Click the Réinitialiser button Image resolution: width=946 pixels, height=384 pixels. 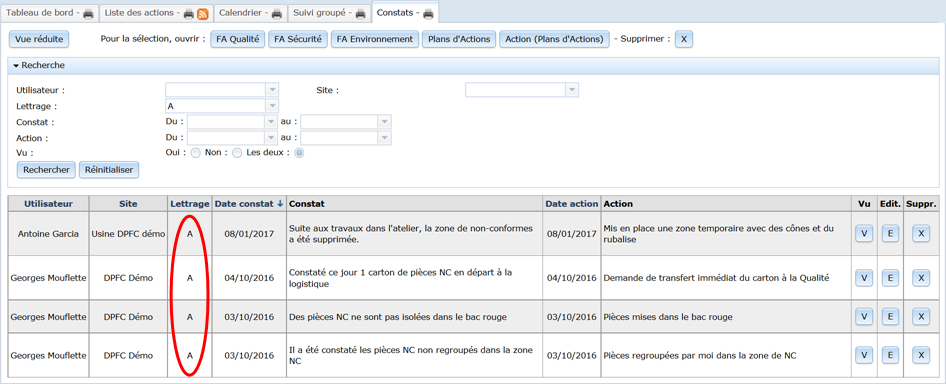click(109, 170)
